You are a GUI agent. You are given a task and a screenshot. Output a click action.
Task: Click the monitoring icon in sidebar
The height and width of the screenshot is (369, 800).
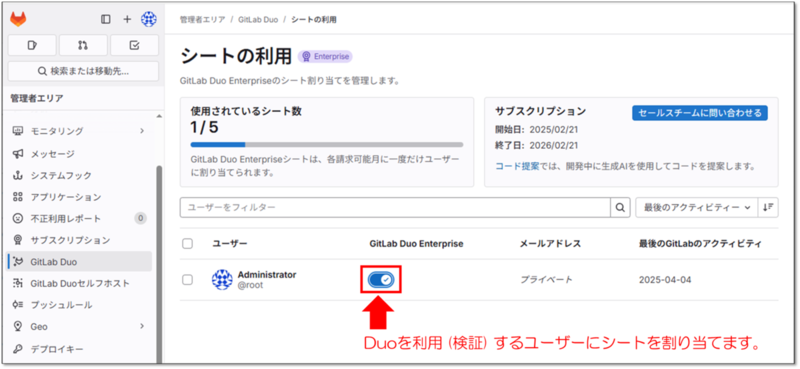[18, 131]
